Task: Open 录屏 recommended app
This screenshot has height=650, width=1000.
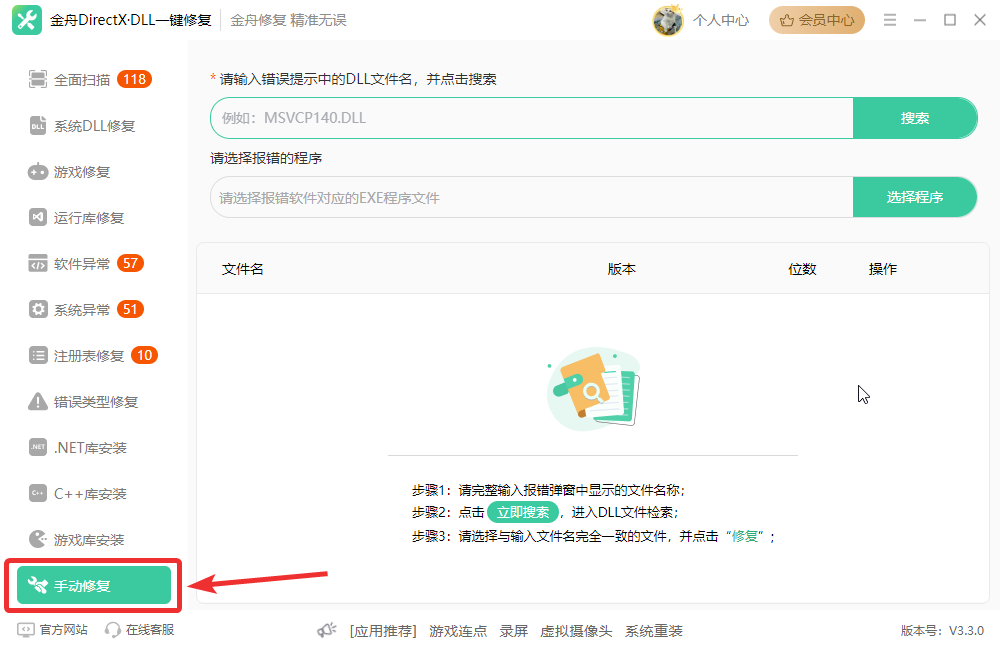Action: (513, 631)
